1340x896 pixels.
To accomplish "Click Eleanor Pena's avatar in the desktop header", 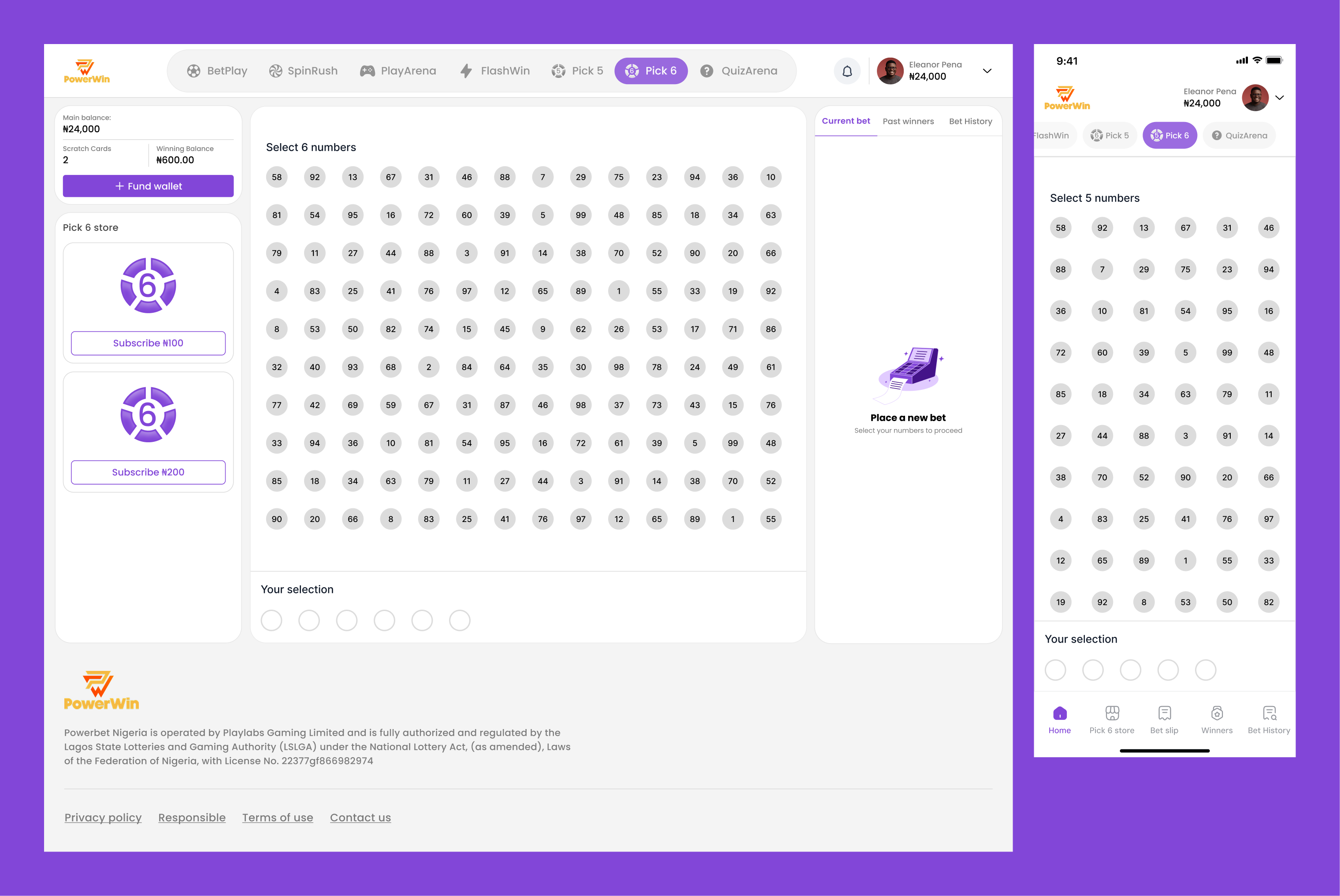I will click(x=890, y=71).
